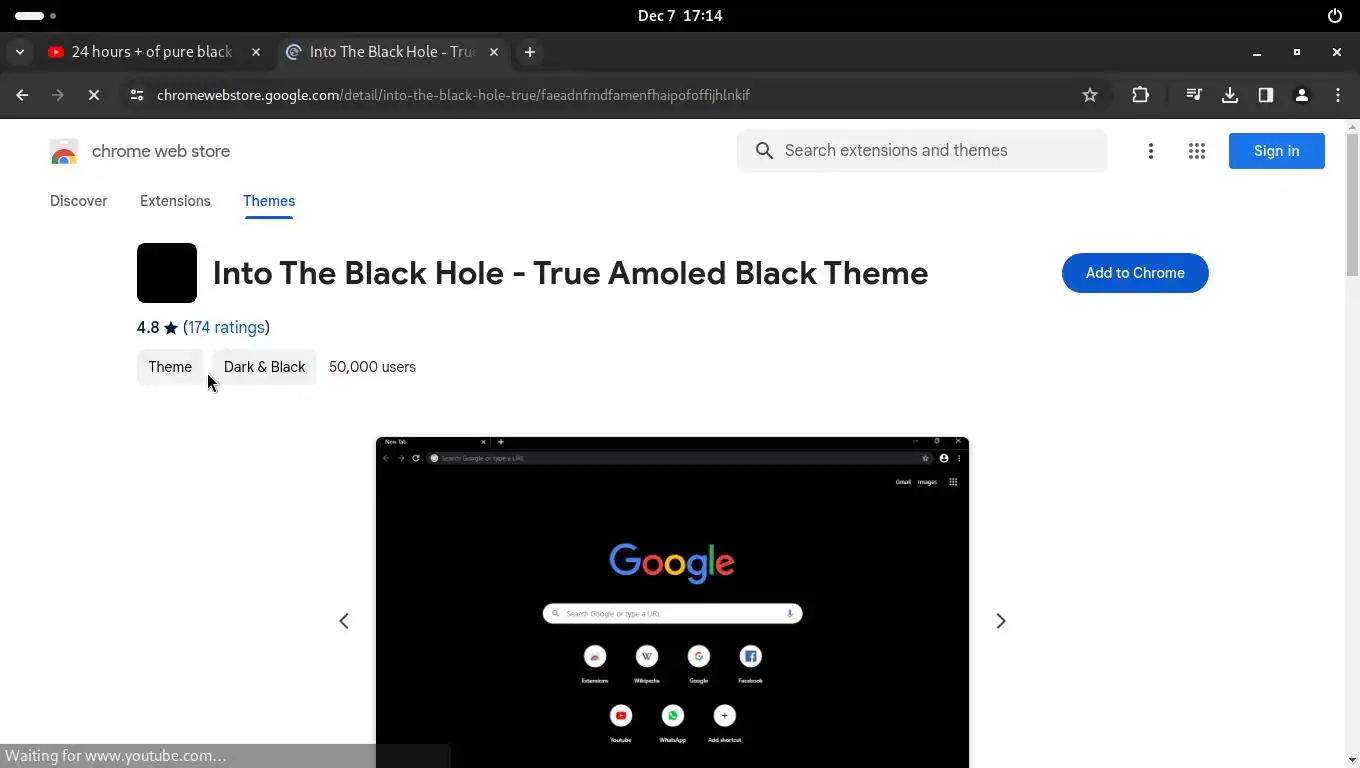This screenshot has width=1360, height=768.
Task: Show previous screenshot with left chevron
Action: (344, 621)
